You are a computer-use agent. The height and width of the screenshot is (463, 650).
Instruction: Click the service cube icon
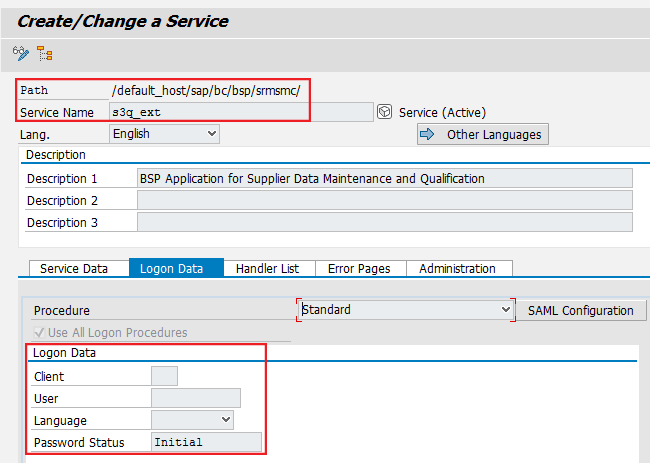385,112
